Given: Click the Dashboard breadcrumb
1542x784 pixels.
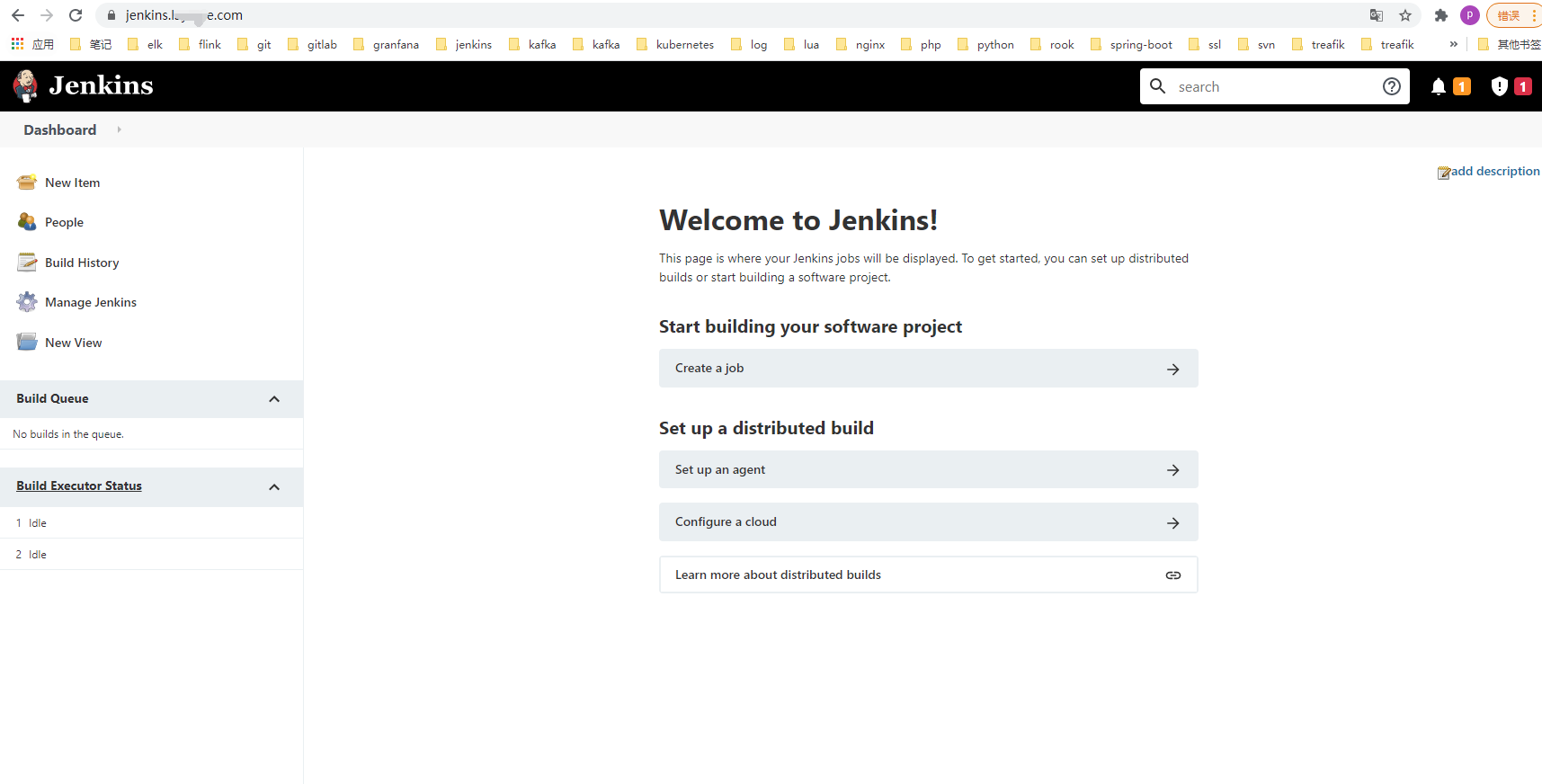Looking at the screenshot, I should (59, 129).
